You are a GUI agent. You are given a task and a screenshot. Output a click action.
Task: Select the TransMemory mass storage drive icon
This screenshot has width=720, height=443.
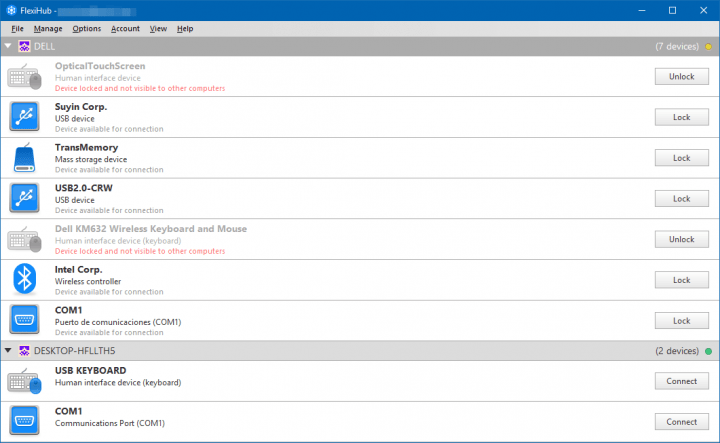tap(24, 157)
